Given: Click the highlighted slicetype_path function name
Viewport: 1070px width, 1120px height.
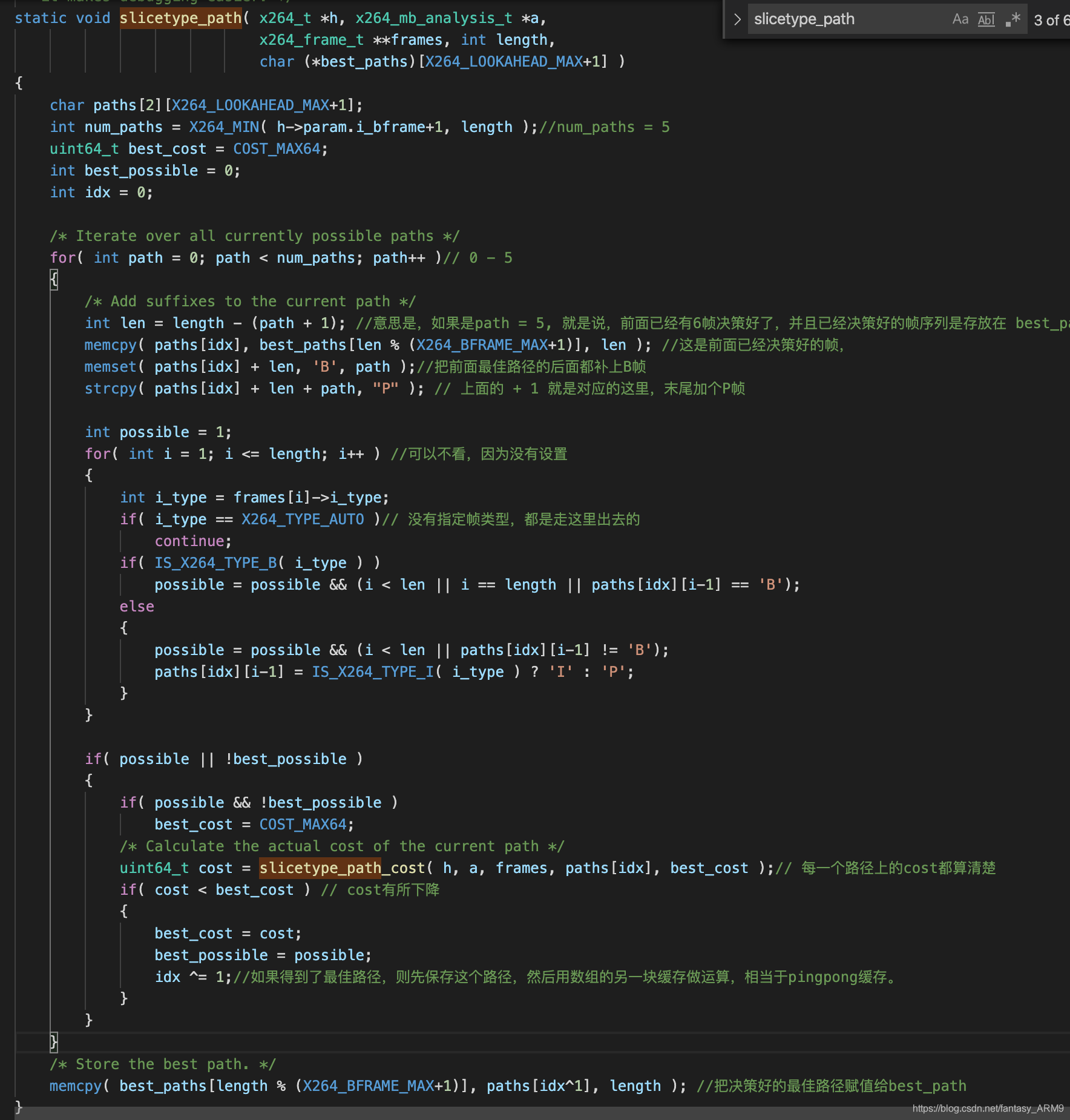Looking at the screenshot, I should [181, 18].
